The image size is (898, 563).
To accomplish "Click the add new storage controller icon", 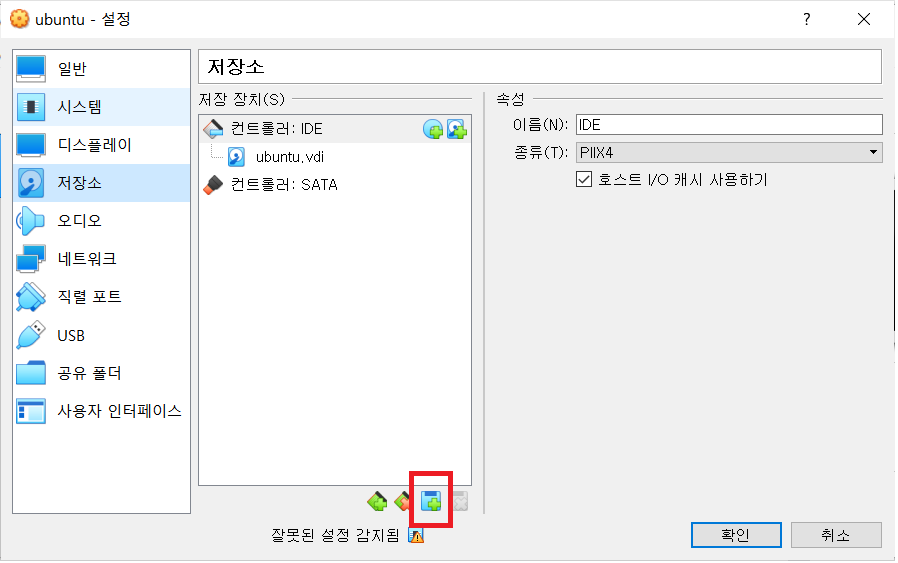I will pos(377,502).
